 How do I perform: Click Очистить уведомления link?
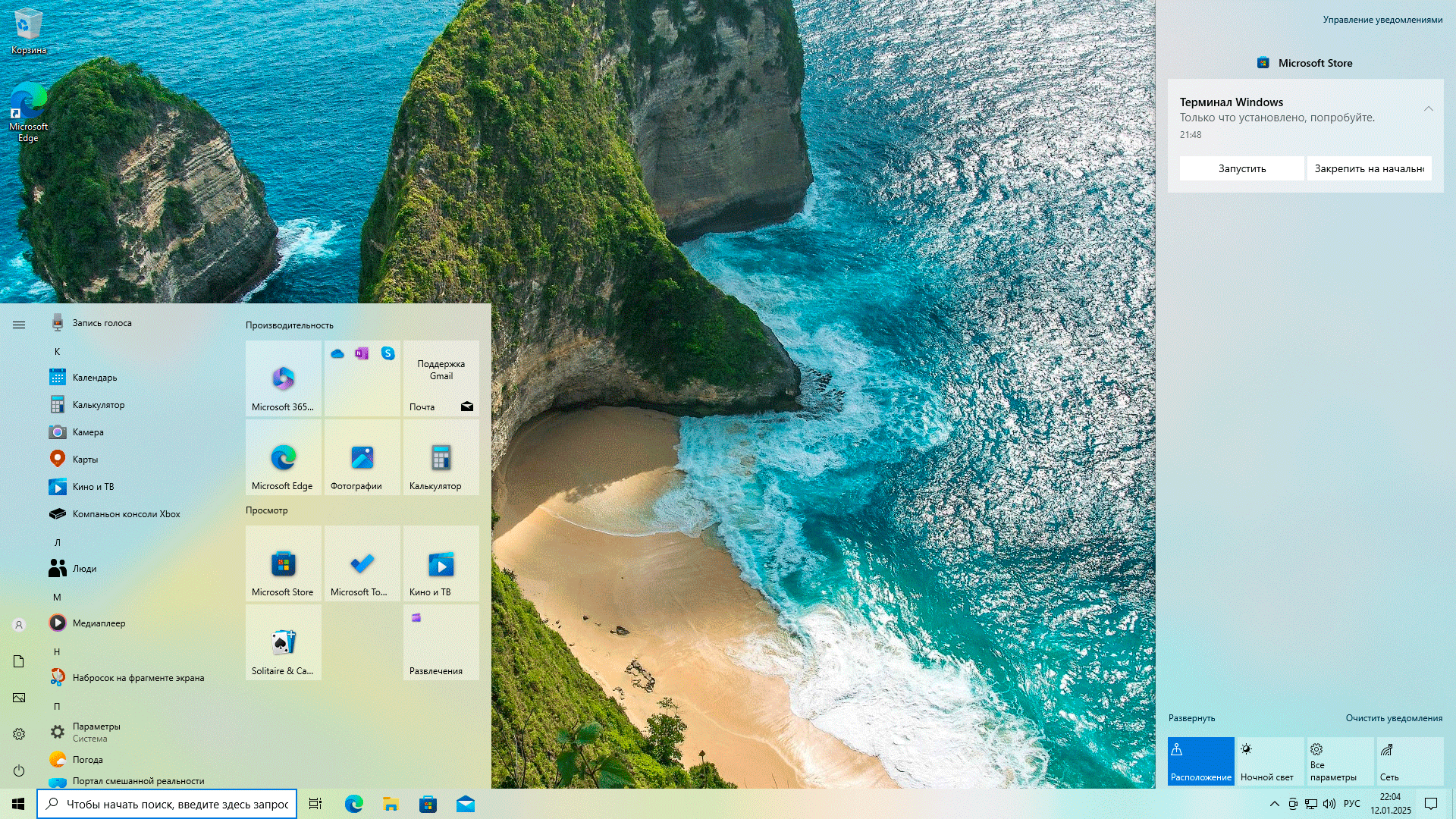(1393, 718)
